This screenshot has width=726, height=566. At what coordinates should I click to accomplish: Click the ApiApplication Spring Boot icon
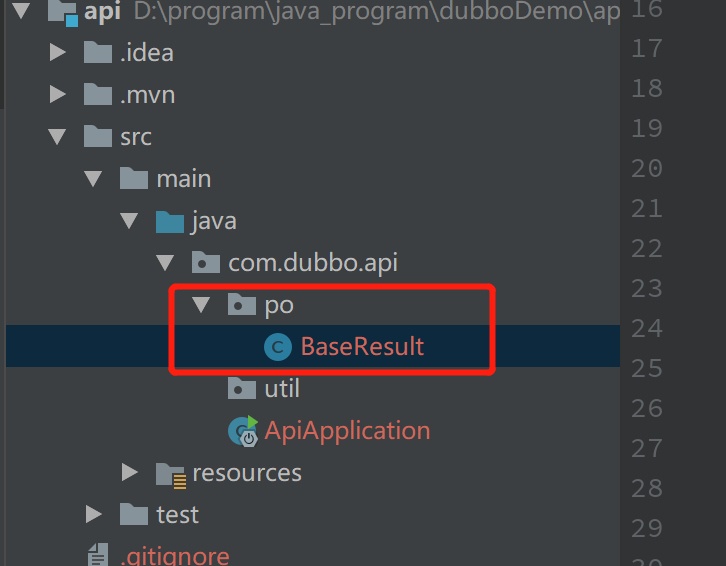point(243,431)
